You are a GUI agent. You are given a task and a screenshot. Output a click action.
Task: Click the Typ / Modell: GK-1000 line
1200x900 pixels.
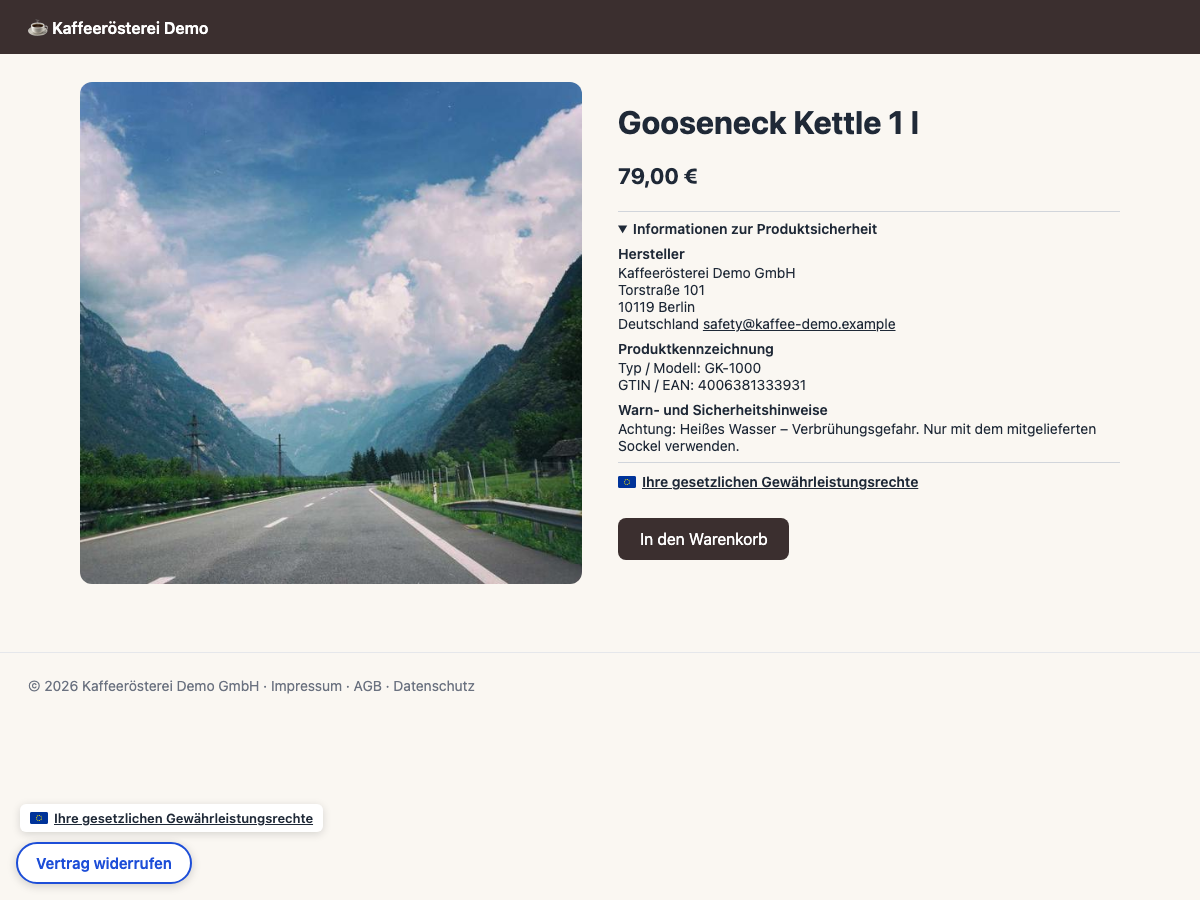689,368
